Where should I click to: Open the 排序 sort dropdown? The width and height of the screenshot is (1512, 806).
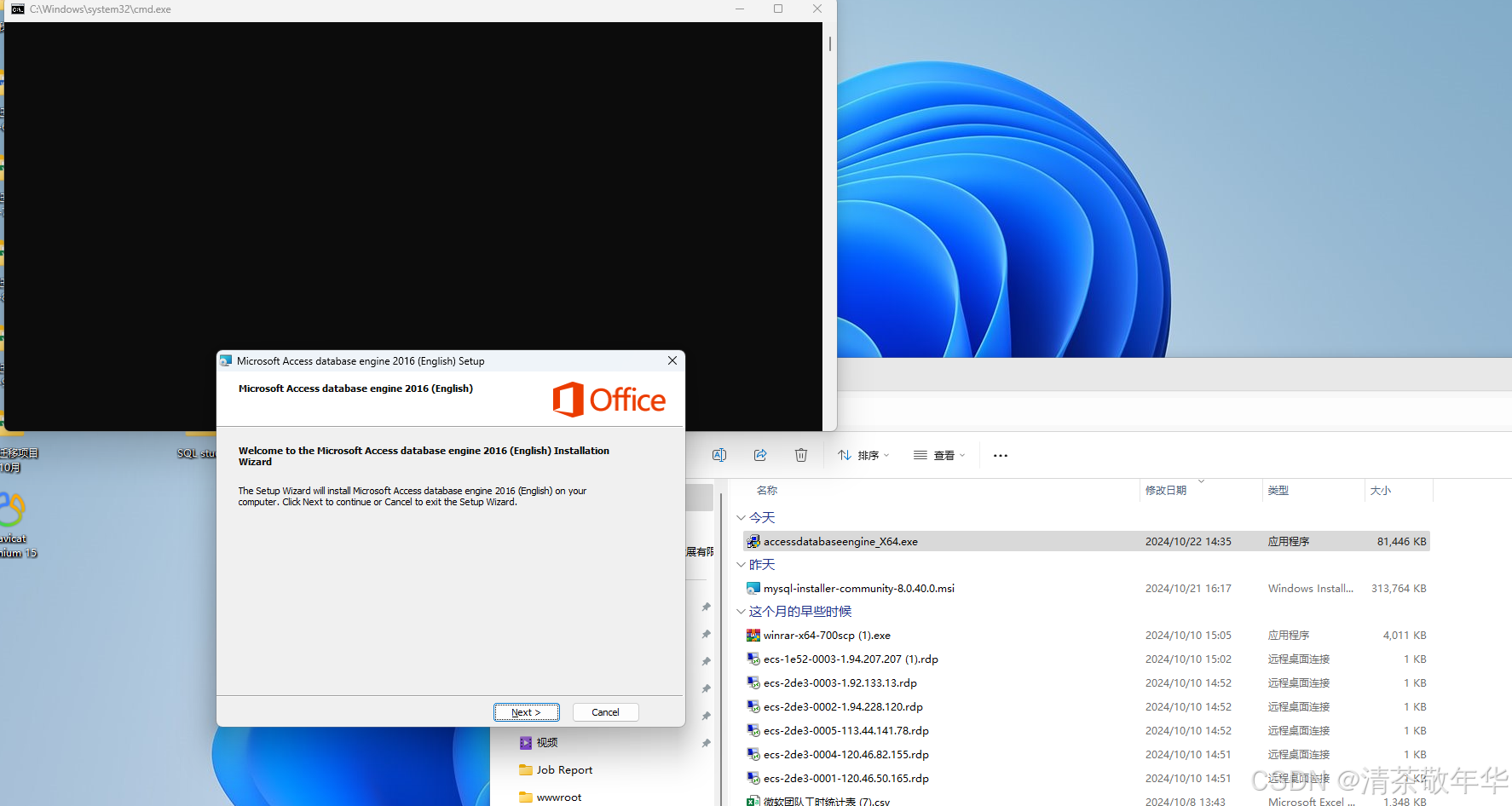point(863,455)
